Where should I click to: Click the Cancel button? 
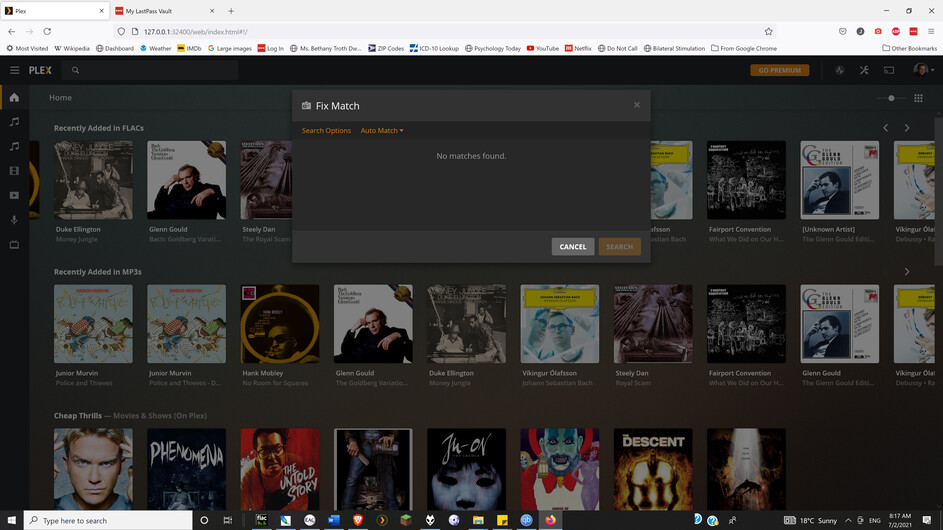(573, 247)
